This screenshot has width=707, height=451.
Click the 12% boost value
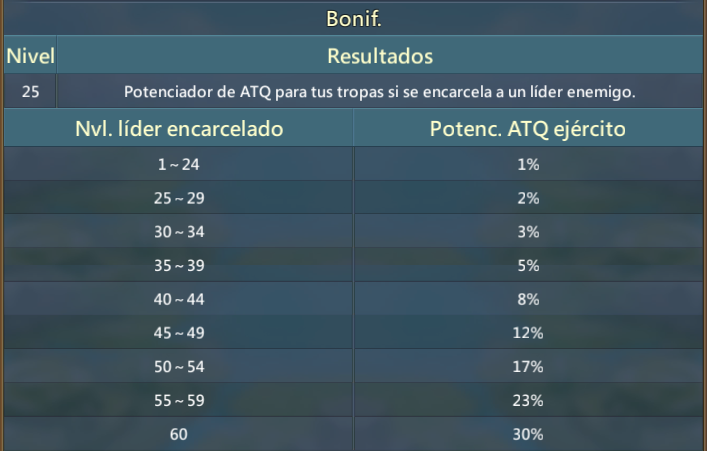coord(528,333)
